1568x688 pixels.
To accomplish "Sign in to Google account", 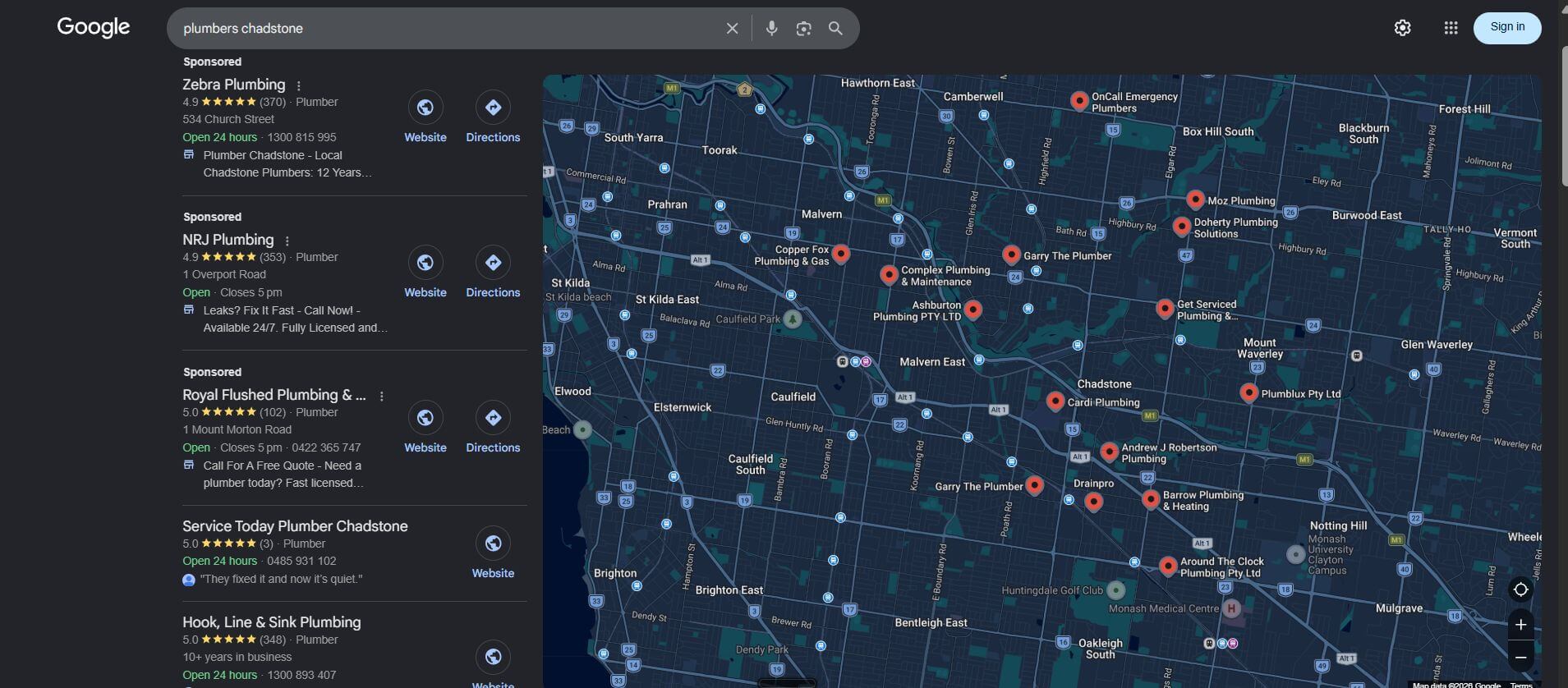I will click(x=1506, y=28).
